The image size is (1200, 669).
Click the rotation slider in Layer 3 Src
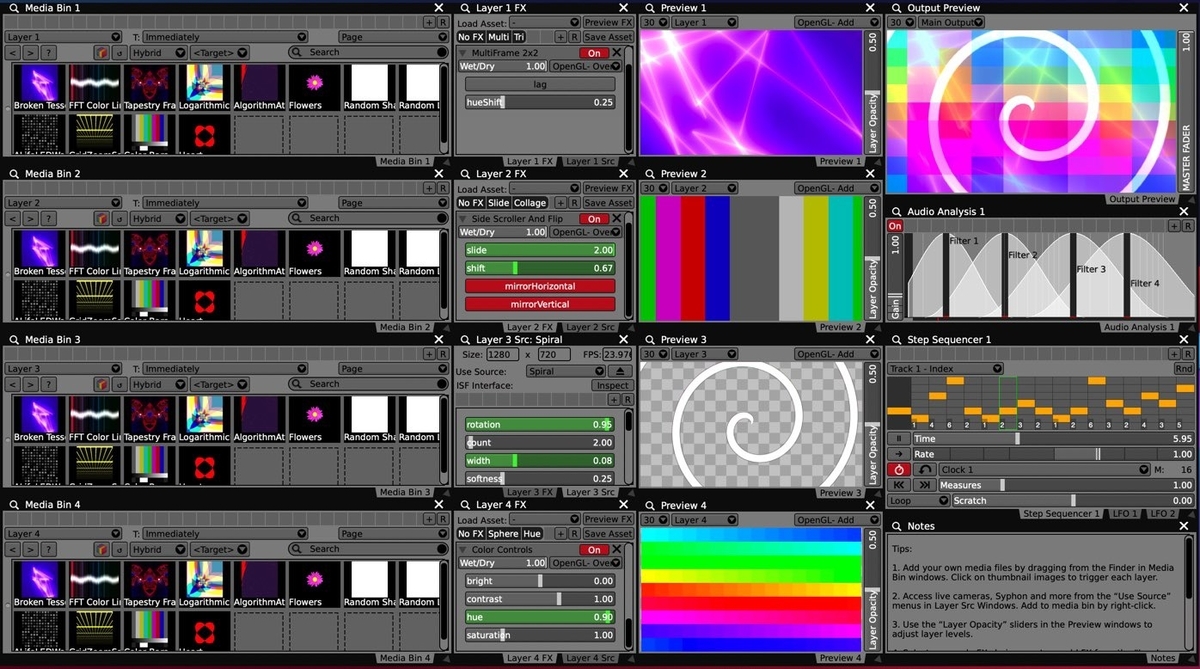click(540, 424)
